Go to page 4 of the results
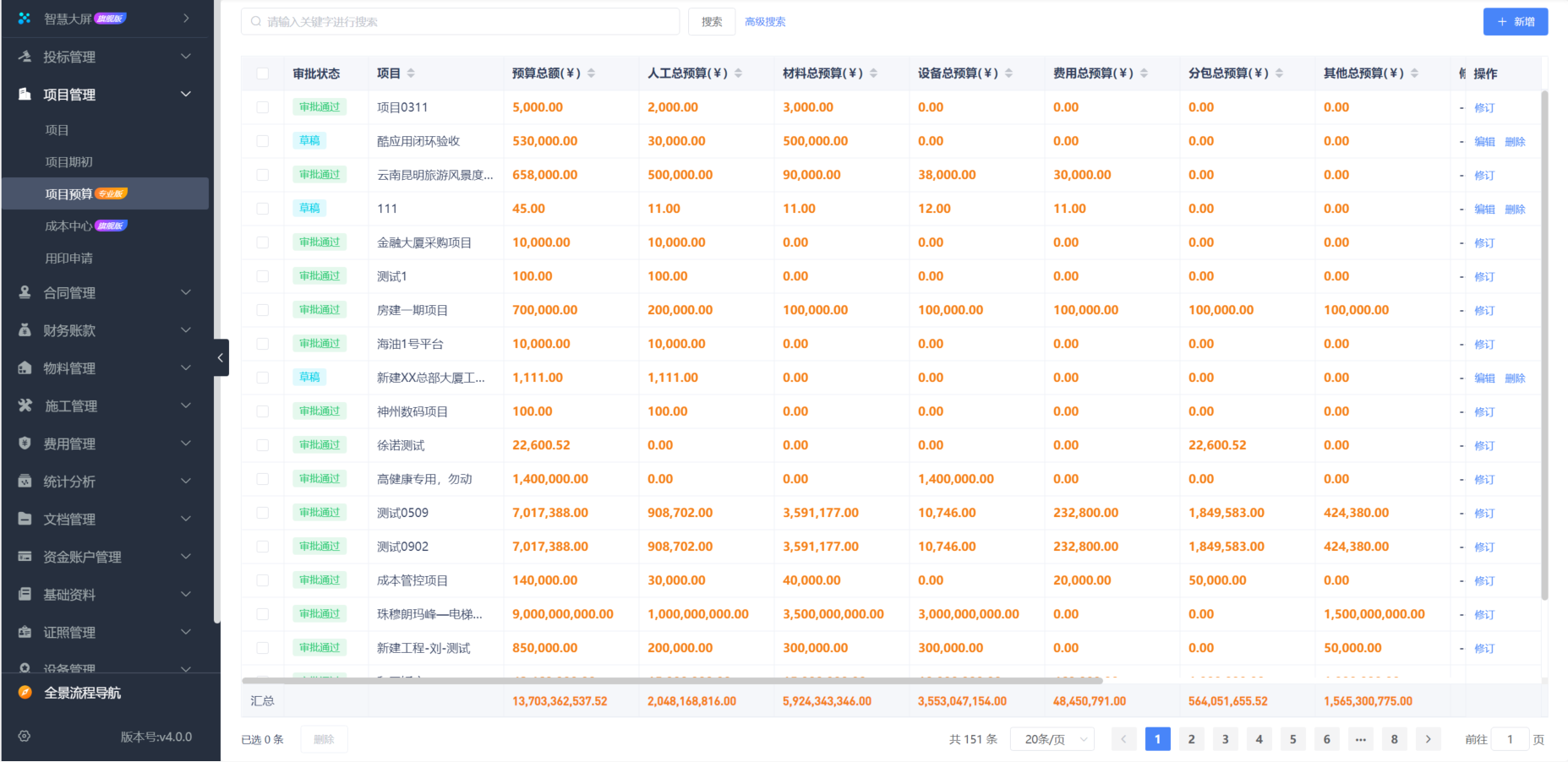The height and width of the screenshot is (762, 1568). tap(1259, 738)
